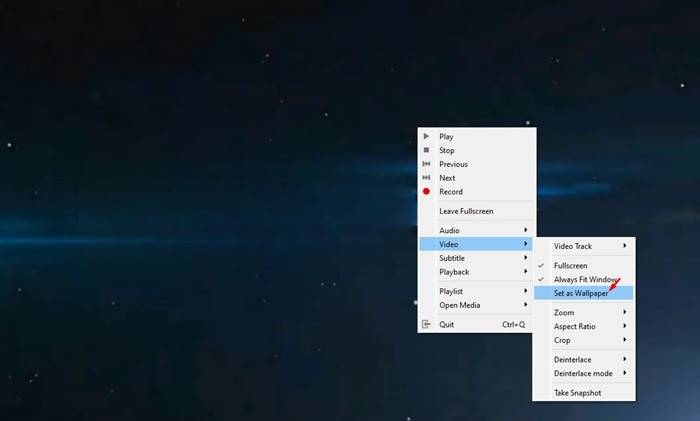Click the Ctrl+Q shortcut text

pyautogui.click(x=513, y=325)
